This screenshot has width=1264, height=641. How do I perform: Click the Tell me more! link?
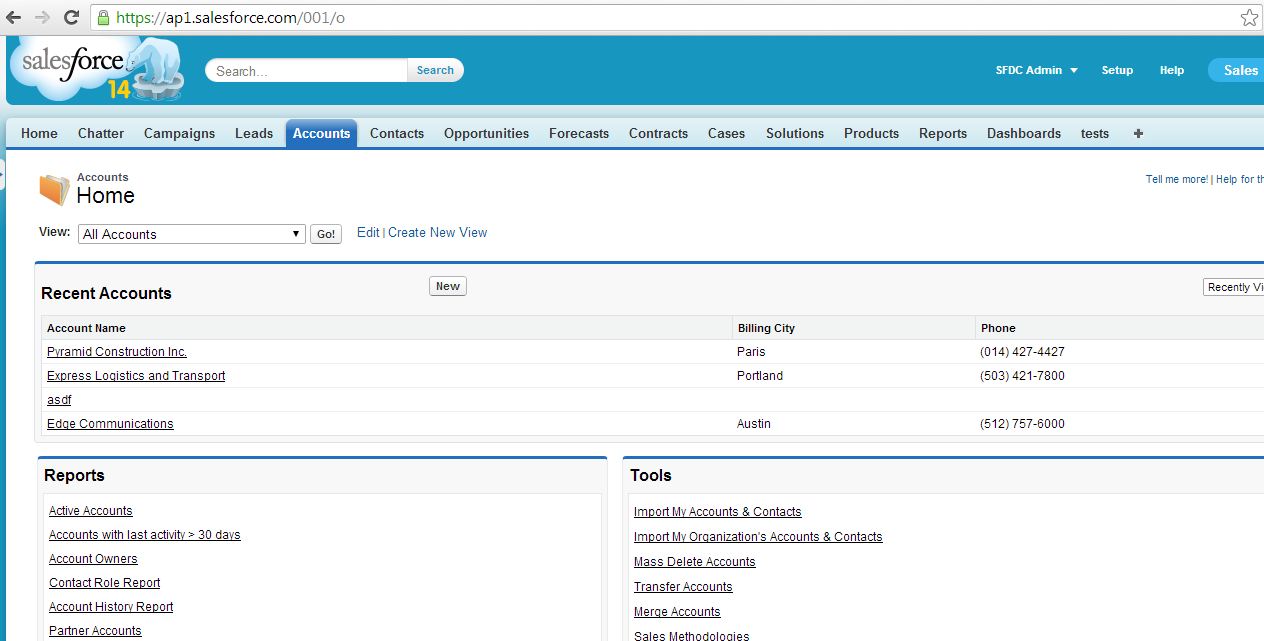(x=1177, y=179)
